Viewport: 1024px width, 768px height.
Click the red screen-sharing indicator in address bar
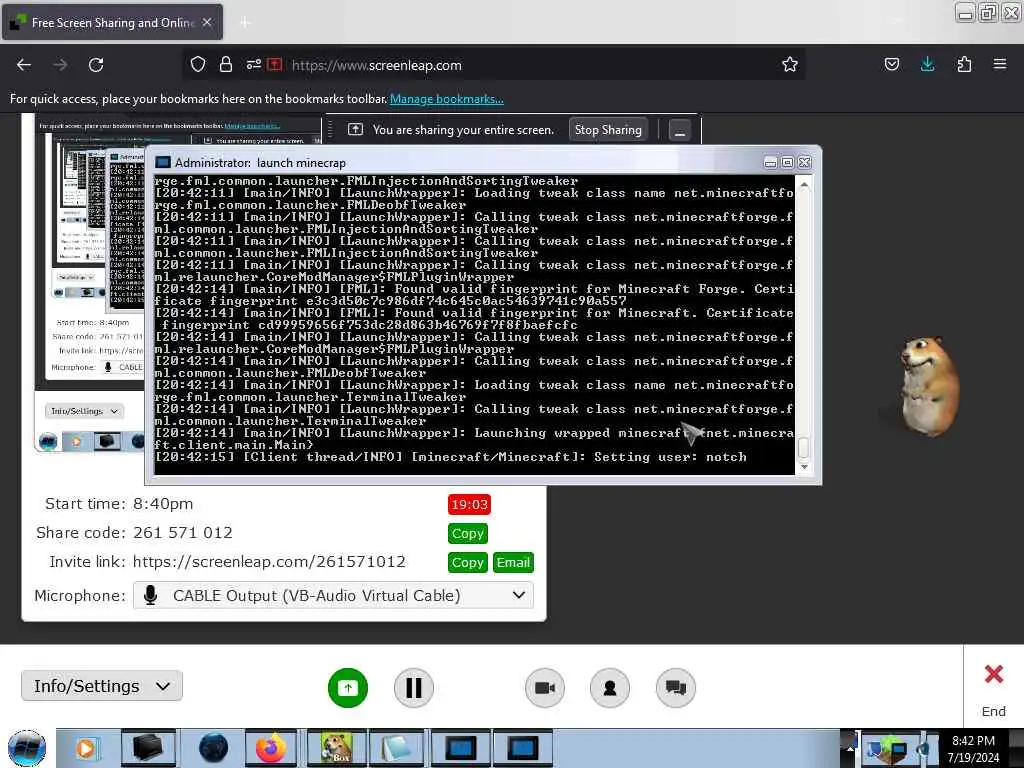[x=274, y=64]
